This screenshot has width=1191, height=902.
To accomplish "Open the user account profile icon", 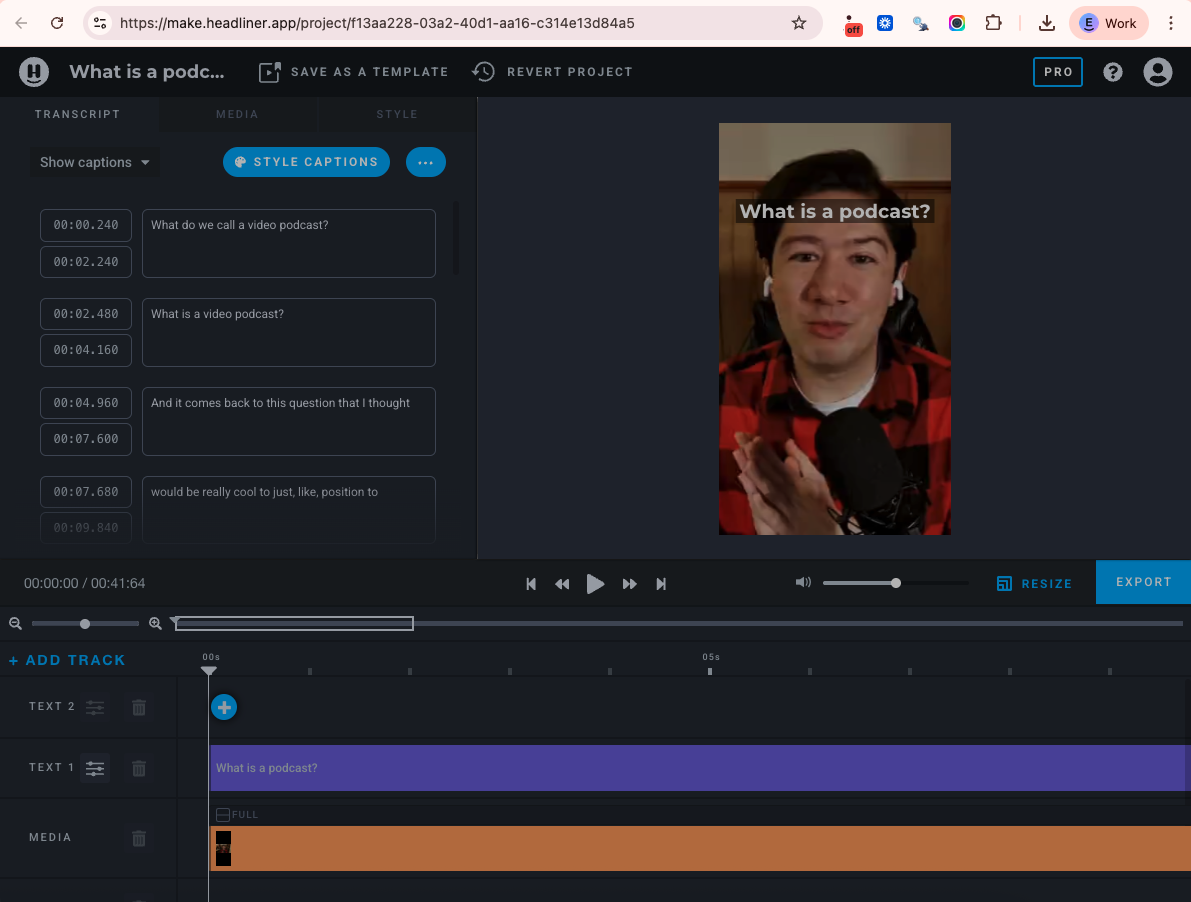I will 1157,72.
